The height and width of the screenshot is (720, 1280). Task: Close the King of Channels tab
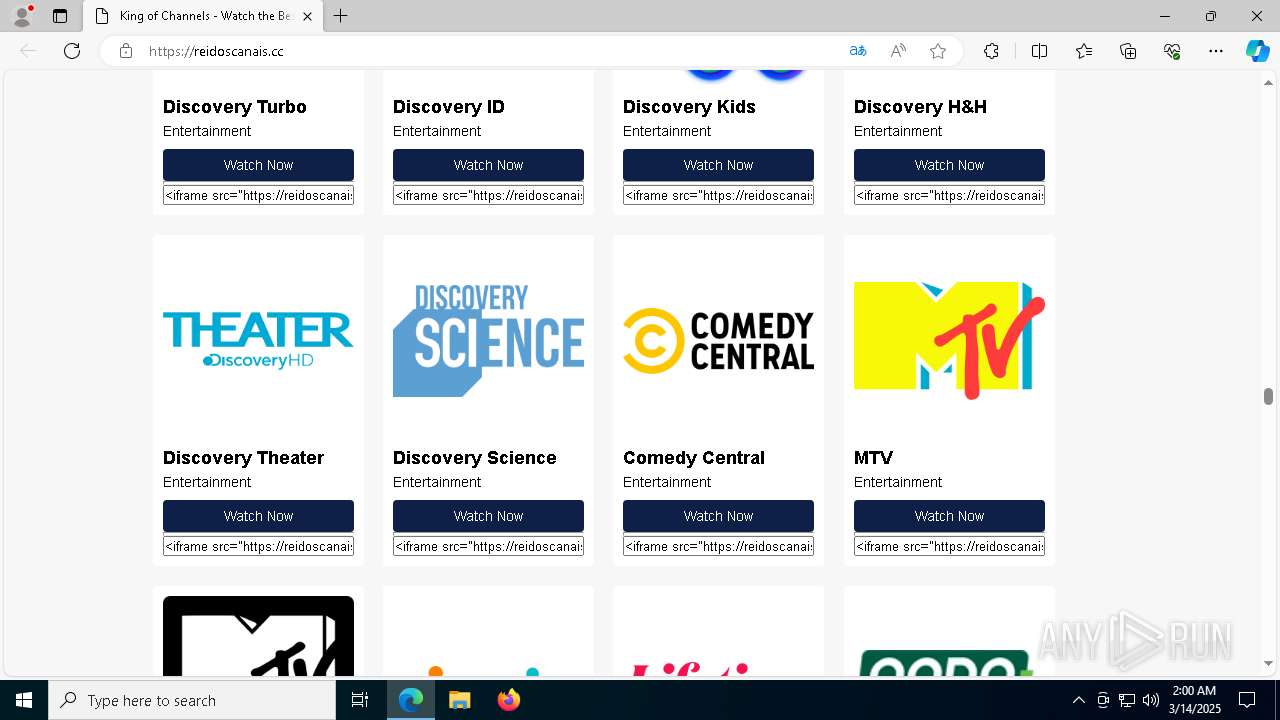307,16
